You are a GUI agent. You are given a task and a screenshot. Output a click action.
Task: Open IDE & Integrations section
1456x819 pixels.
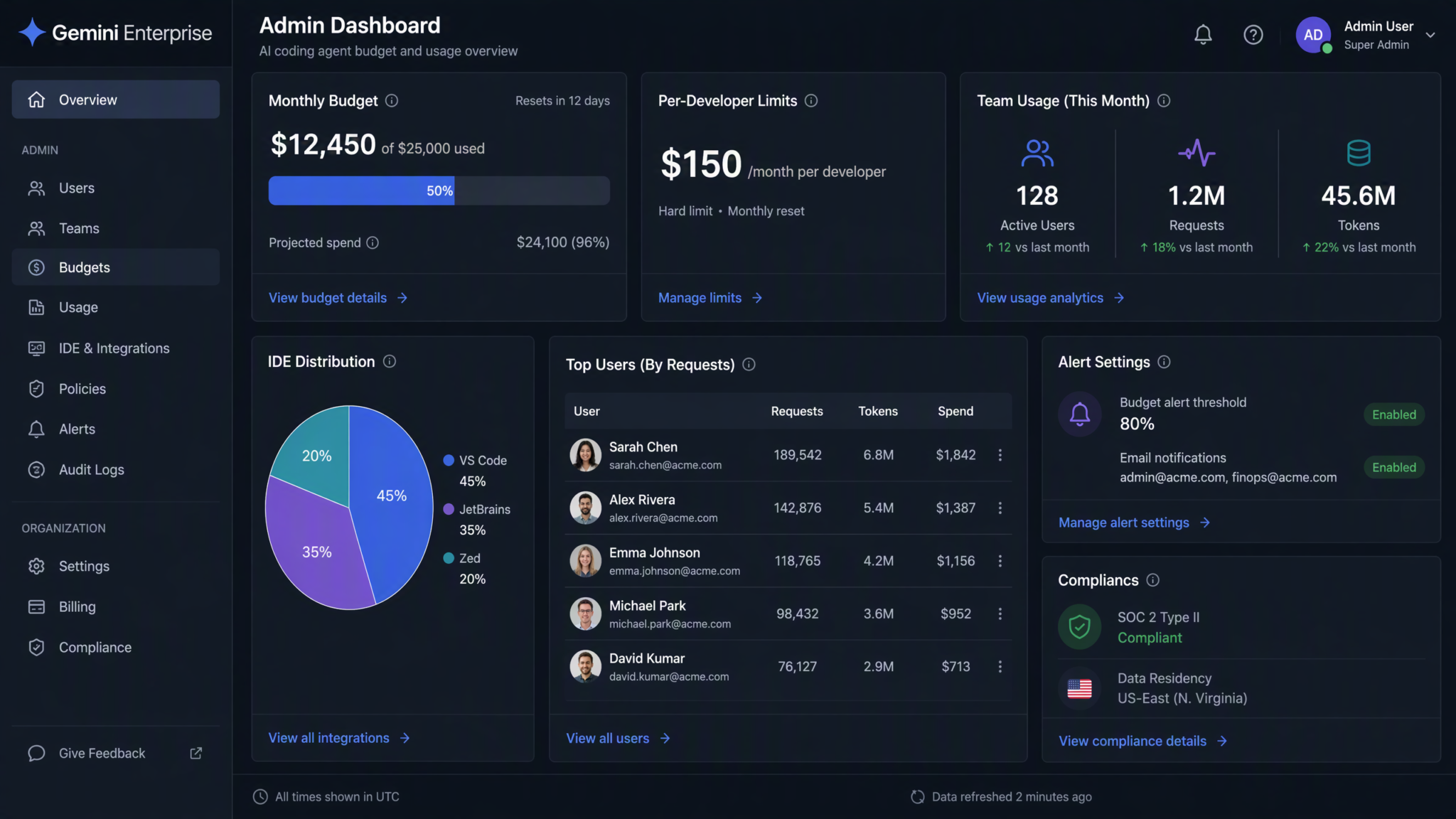[115, 348]
